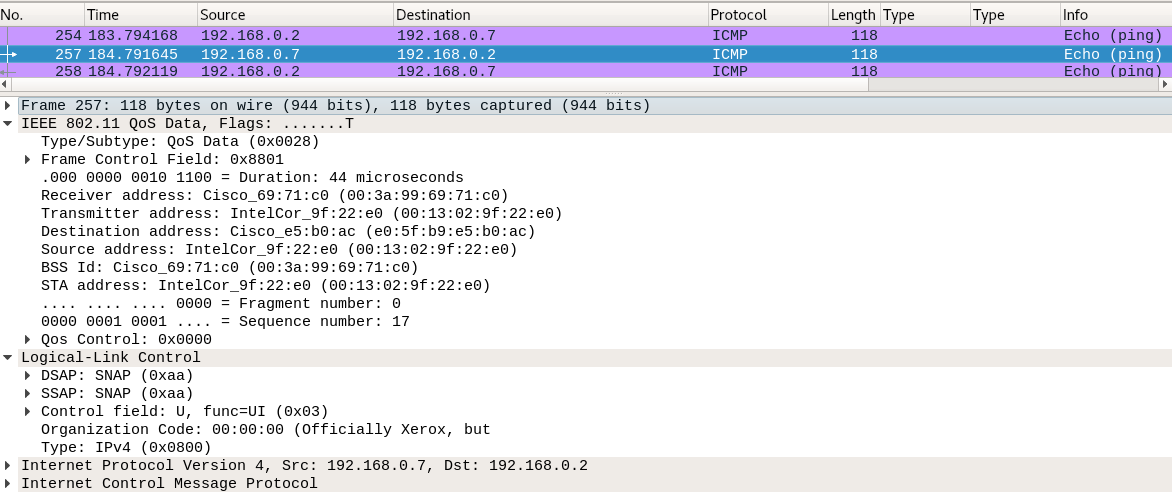Click the Protocol column header
Image resolution: width=1172 pixels, height=492 pixels.
coord(768,15)
